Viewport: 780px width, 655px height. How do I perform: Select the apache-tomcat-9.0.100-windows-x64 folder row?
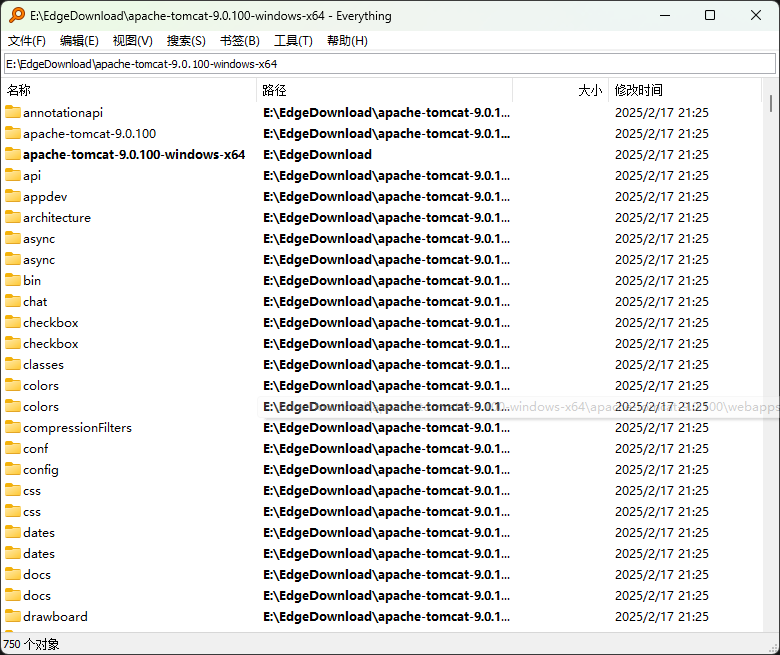[134, 155]
